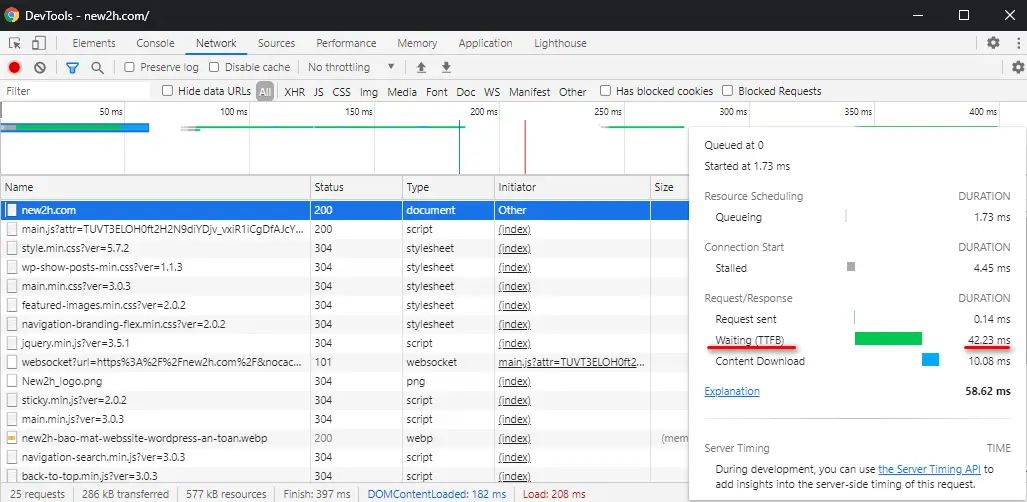Filter requests by Media
The height and width of the screenshot is (502, 1027).
[x=402, y=92]
